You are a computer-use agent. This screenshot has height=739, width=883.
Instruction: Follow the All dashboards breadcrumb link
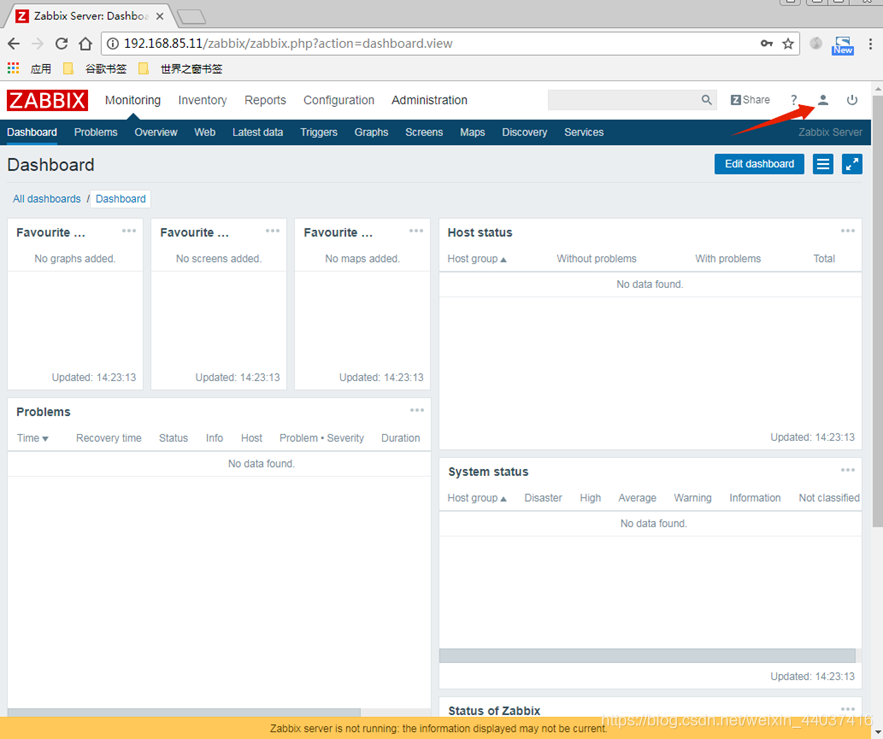tap(47, 199)
